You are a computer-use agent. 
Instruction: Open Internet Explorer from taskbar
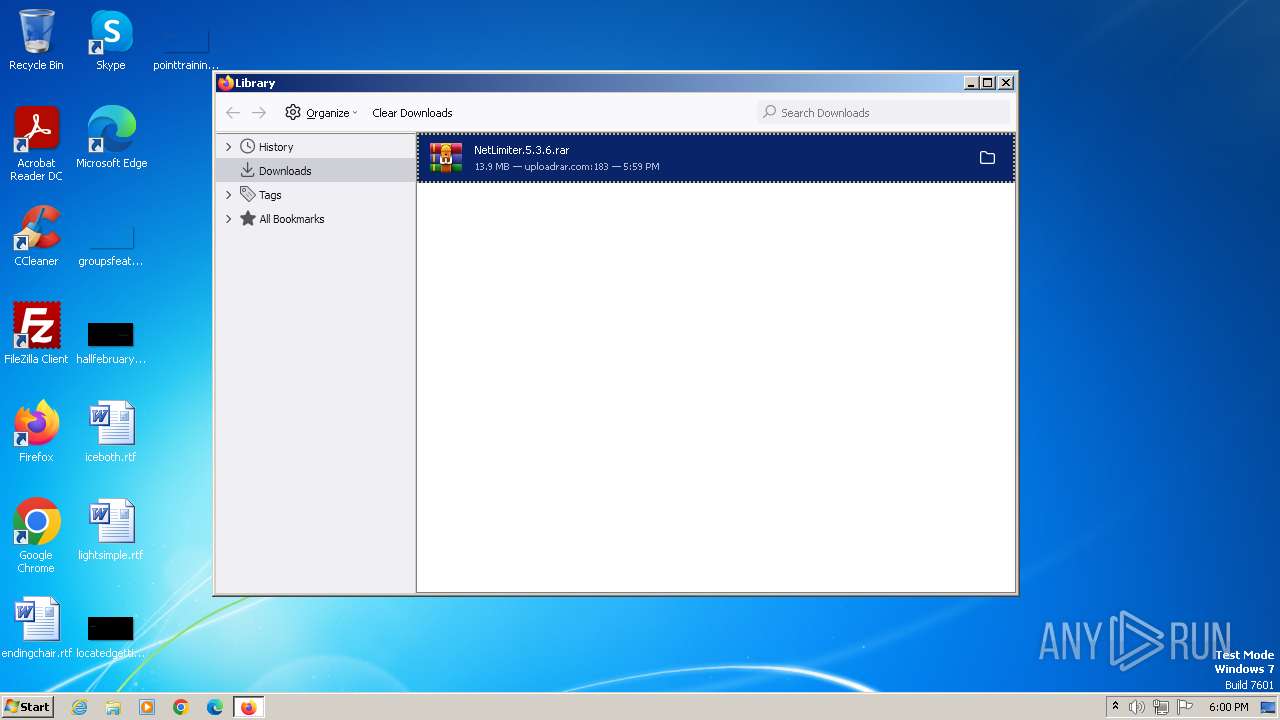click(80, 707)
